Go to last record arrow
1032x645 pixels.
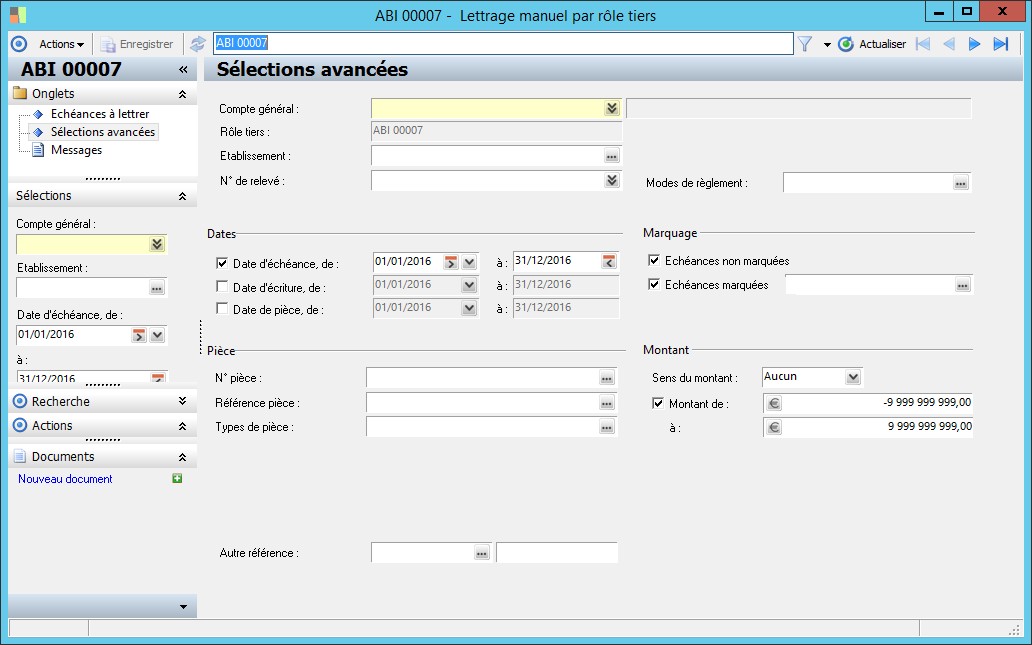1000,44
